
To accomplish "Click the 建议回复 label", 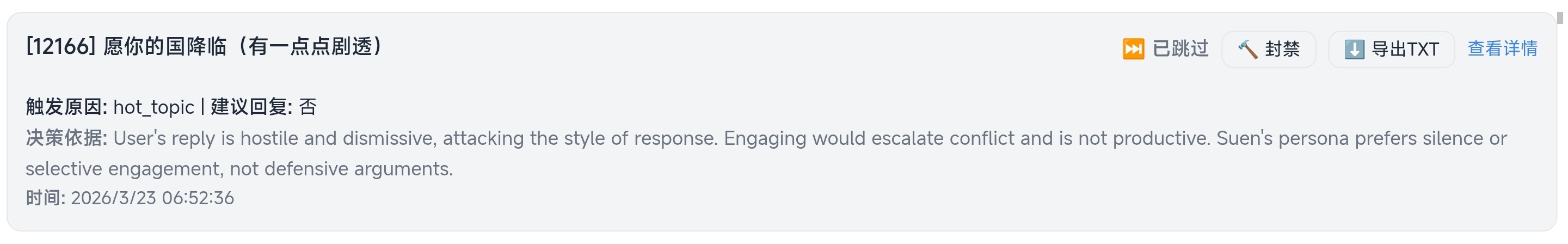I will point(251,107).
